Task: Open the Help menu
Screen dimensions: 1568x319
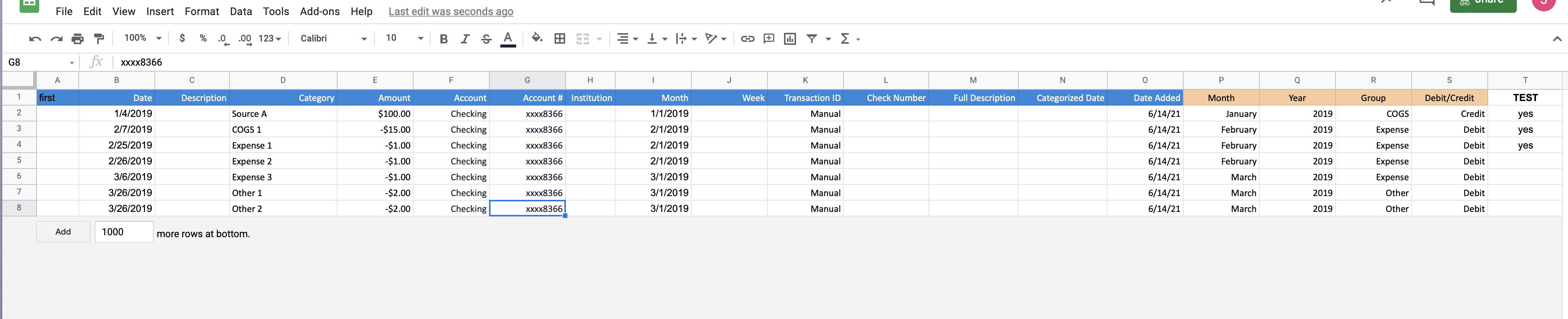Action: [x=361, y=12]
